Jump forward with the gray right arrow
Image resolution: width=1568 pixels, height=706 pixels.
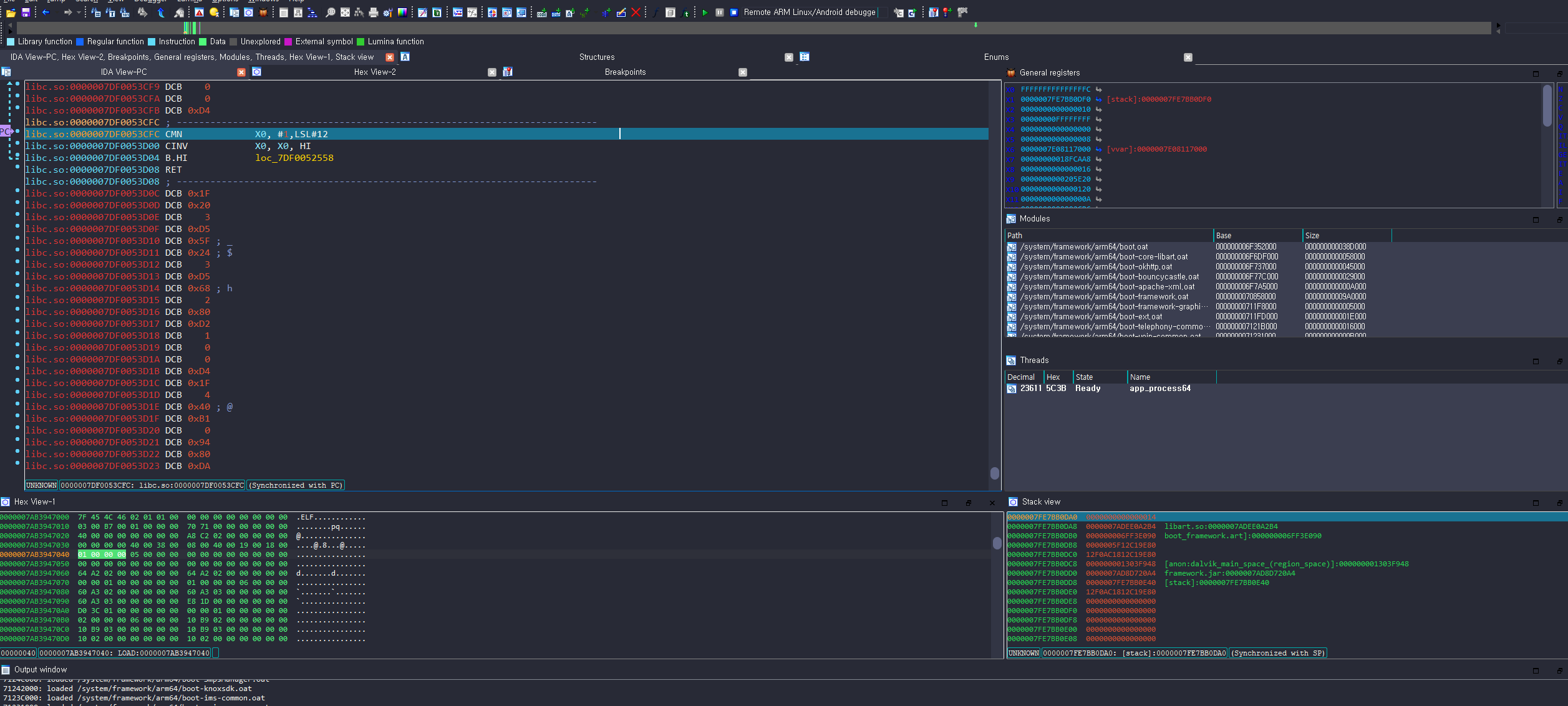pyautogui.click(x=68, y=12)
